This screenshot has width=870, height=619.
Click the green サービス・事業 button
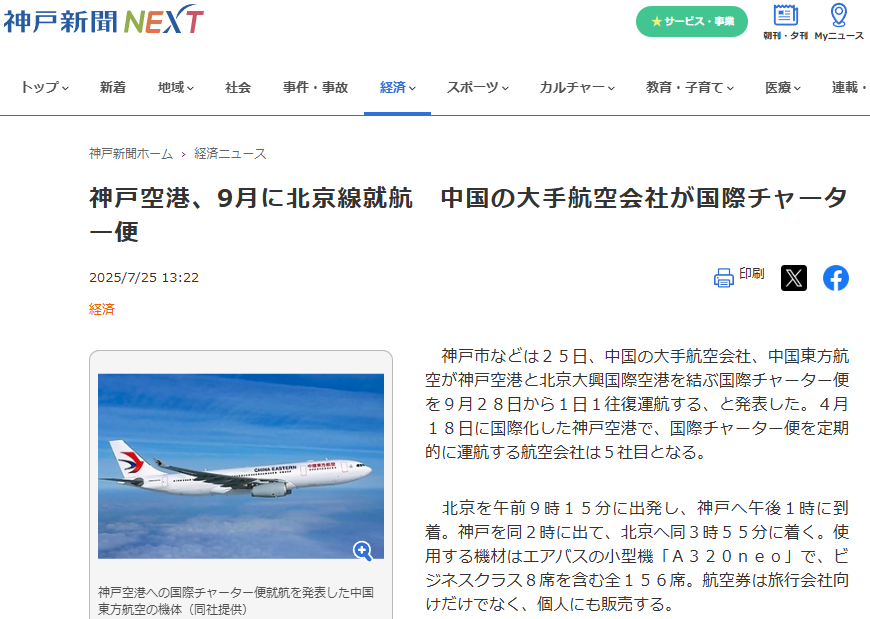click(x=691, y=22)
